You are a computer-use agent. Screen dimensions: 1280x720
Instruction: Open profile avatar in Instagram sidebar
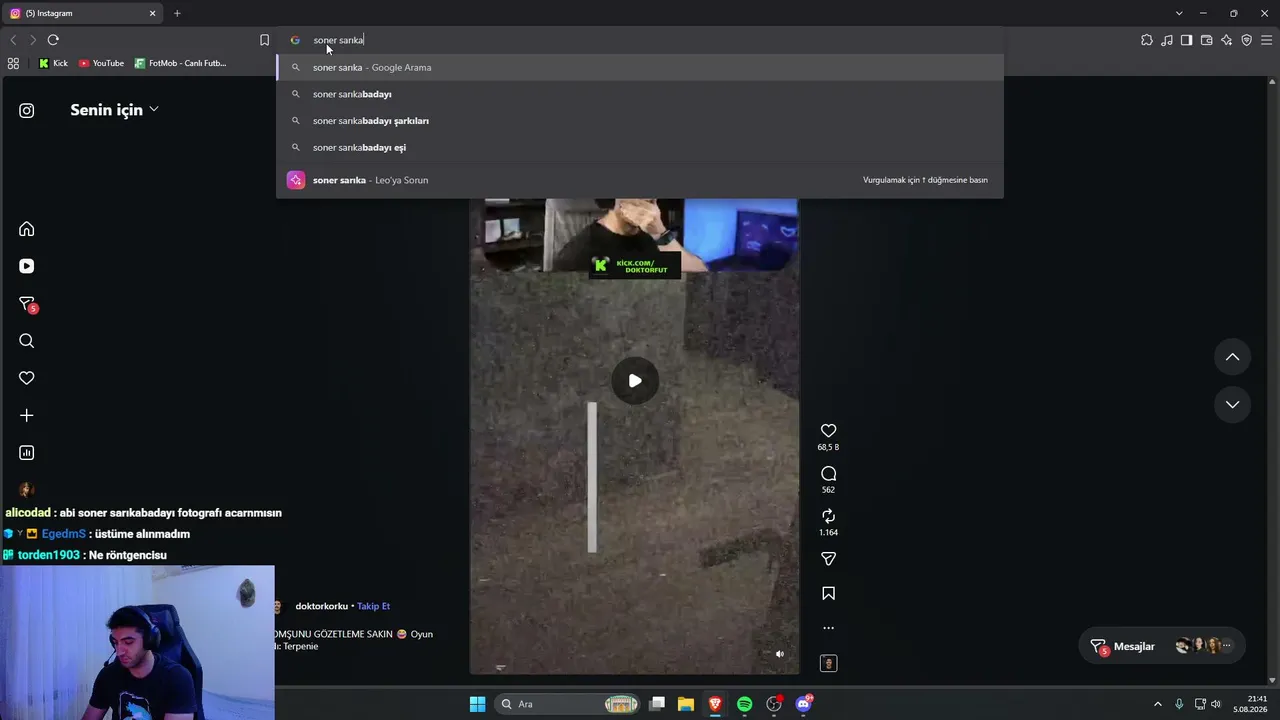27,490
